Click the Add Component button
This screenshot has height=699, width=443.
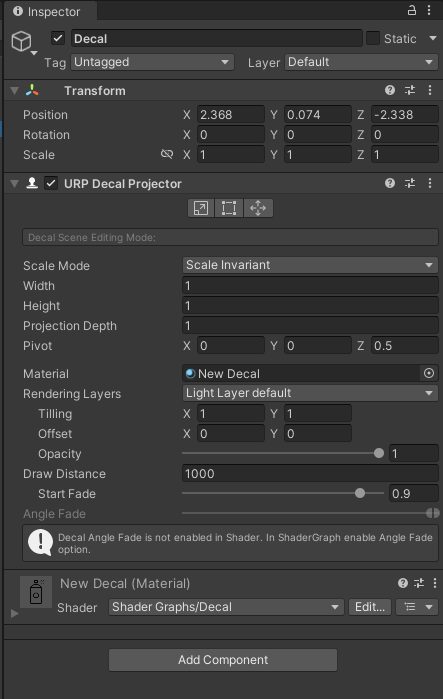pos(223,660)
